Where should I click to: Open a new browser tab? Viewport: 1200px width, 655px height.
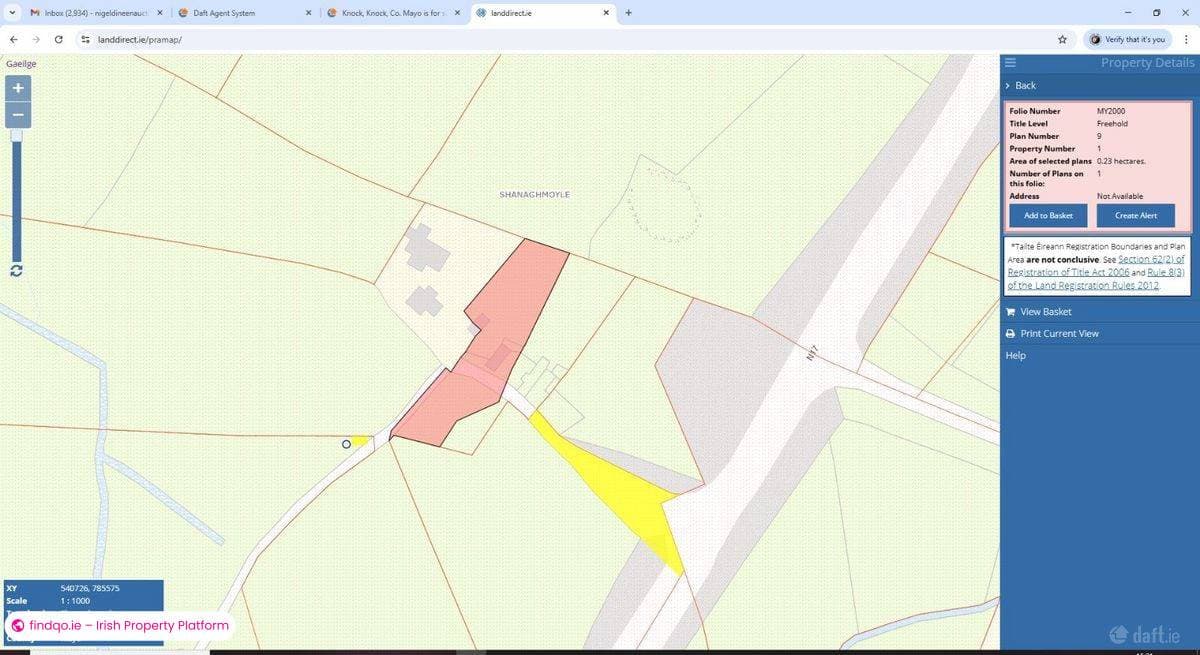click(x=628, y=13)
